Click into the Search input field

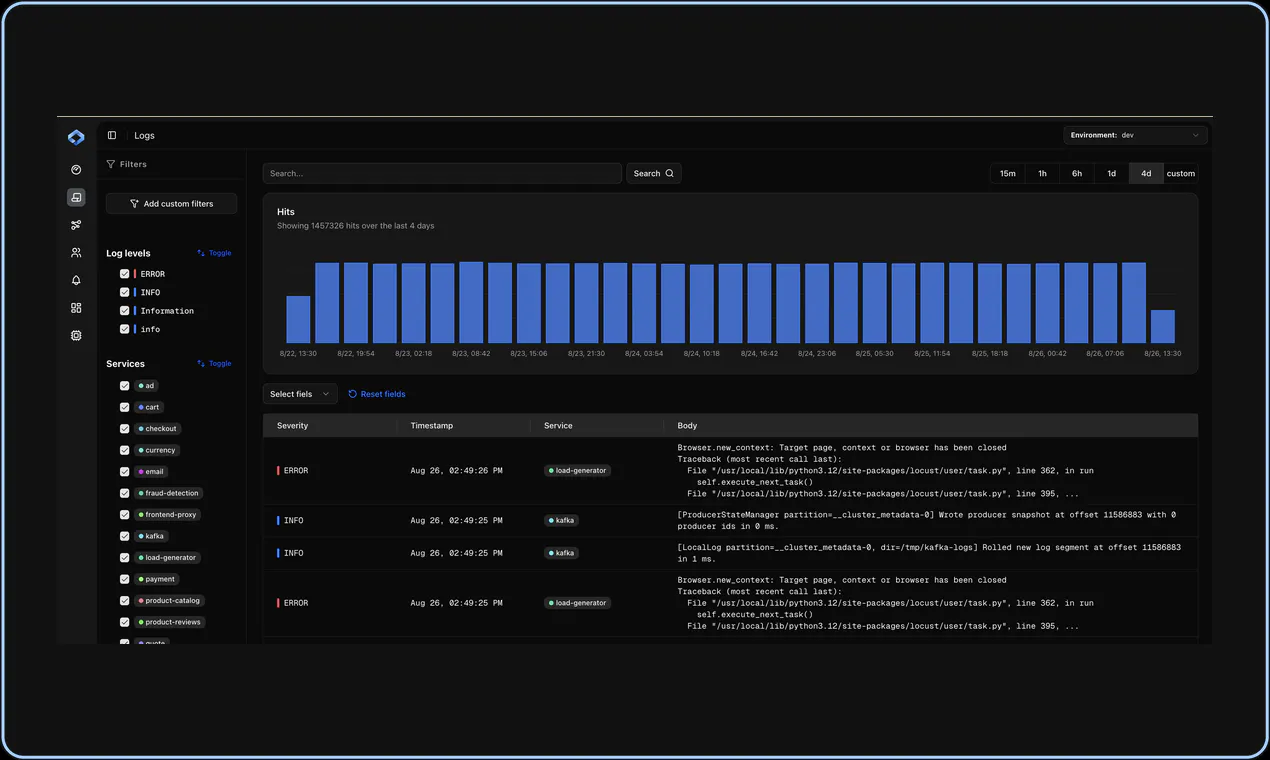(442, 173)
